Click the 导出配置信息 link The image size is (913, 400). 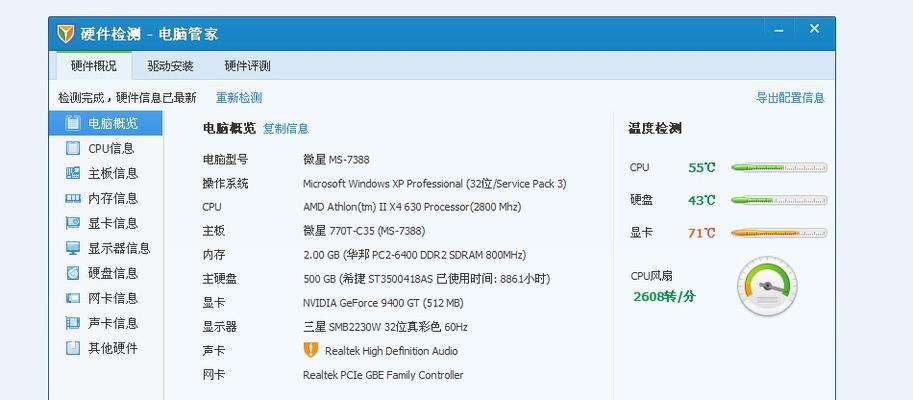[790, 98]
